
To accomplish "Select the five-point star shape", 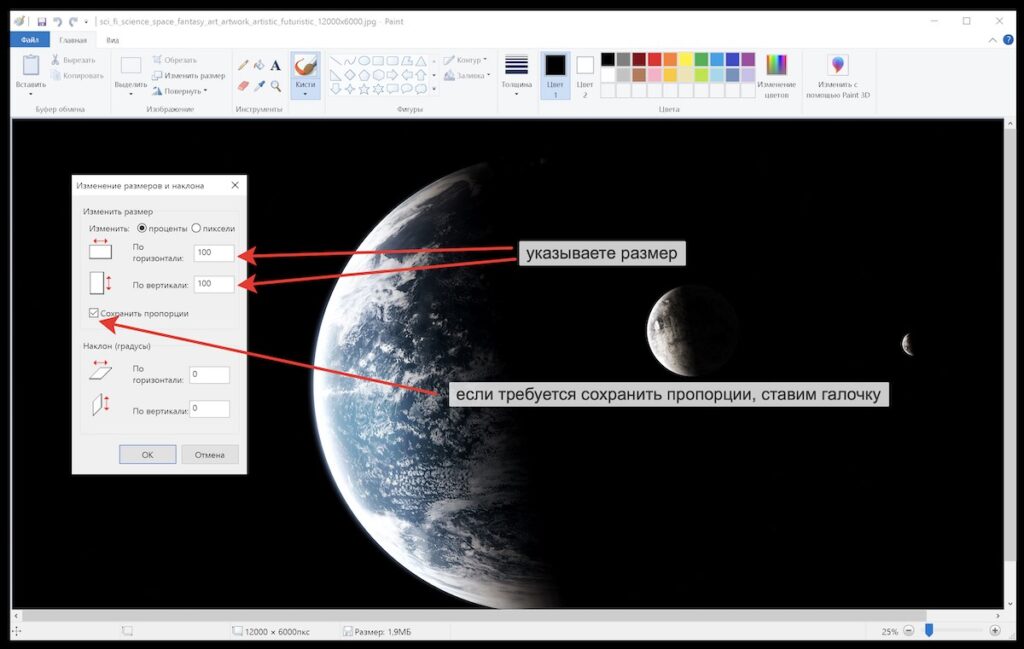I will [364, 89].
